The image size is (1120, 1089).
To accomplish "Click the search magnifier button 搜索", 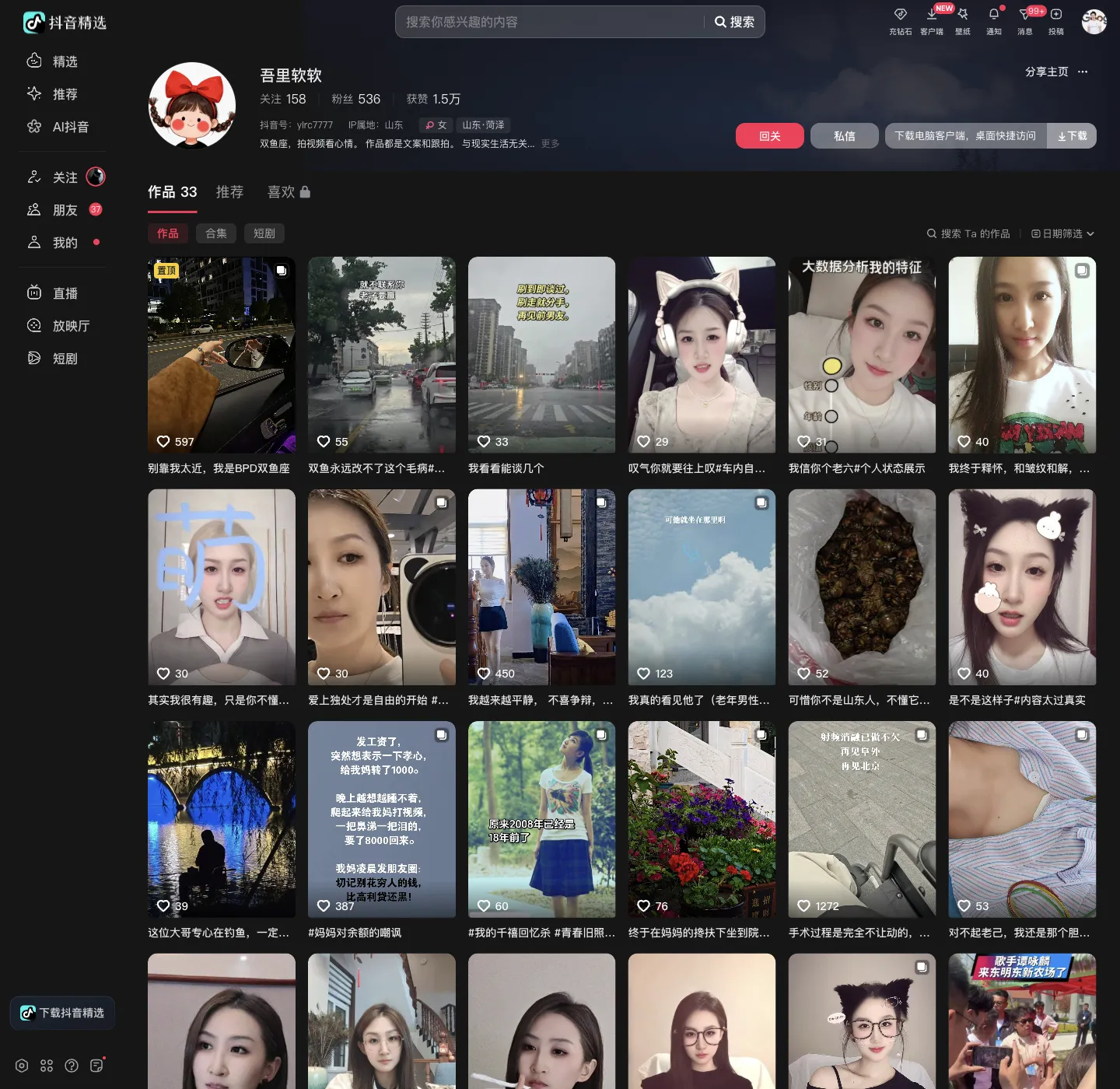I will [x=734, y=22].
